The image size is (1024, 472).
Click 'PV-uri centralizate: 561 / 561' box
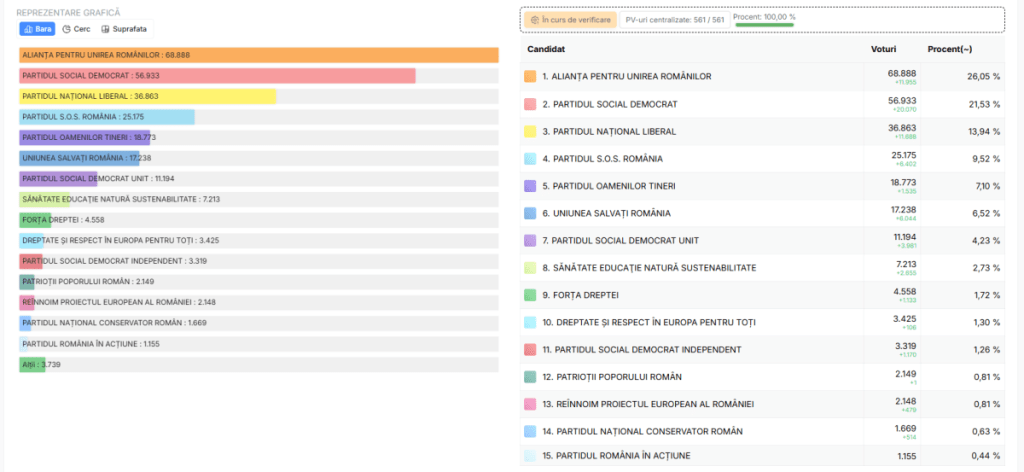(675, 20)
